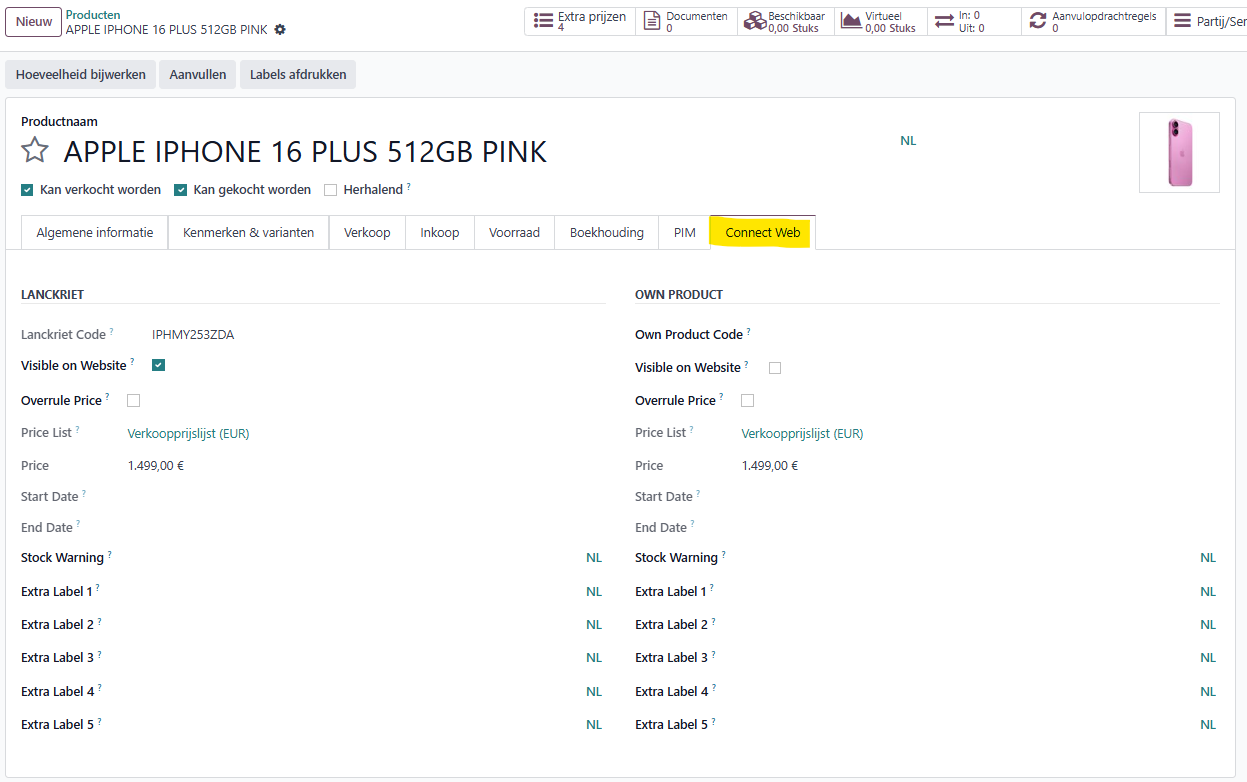Translate Own Product Extra Label 2 via NL
The height and width of the screenshot is (782, 1247).
1208,625
